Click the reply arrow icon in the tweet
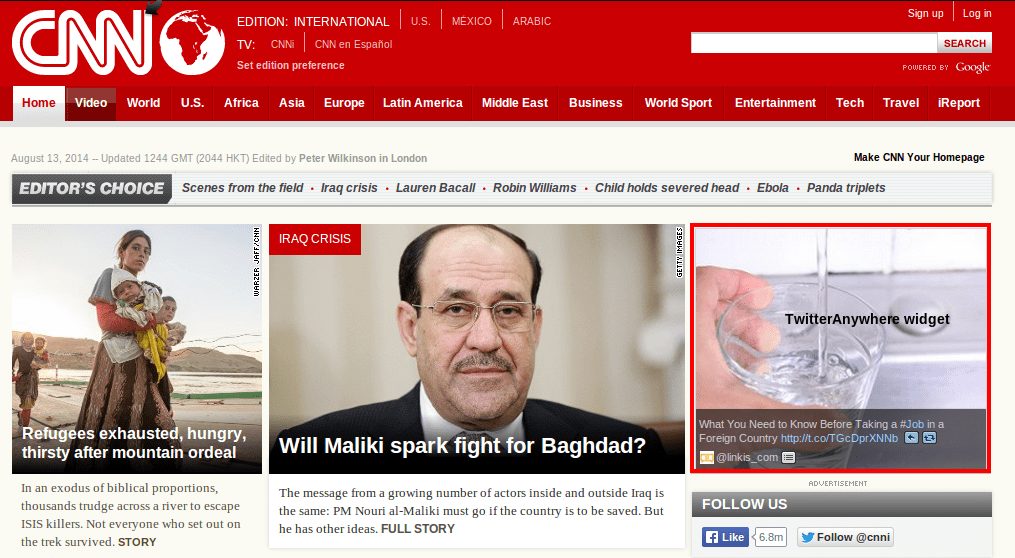Screen dimensions: 1015x558 (911, 438)
